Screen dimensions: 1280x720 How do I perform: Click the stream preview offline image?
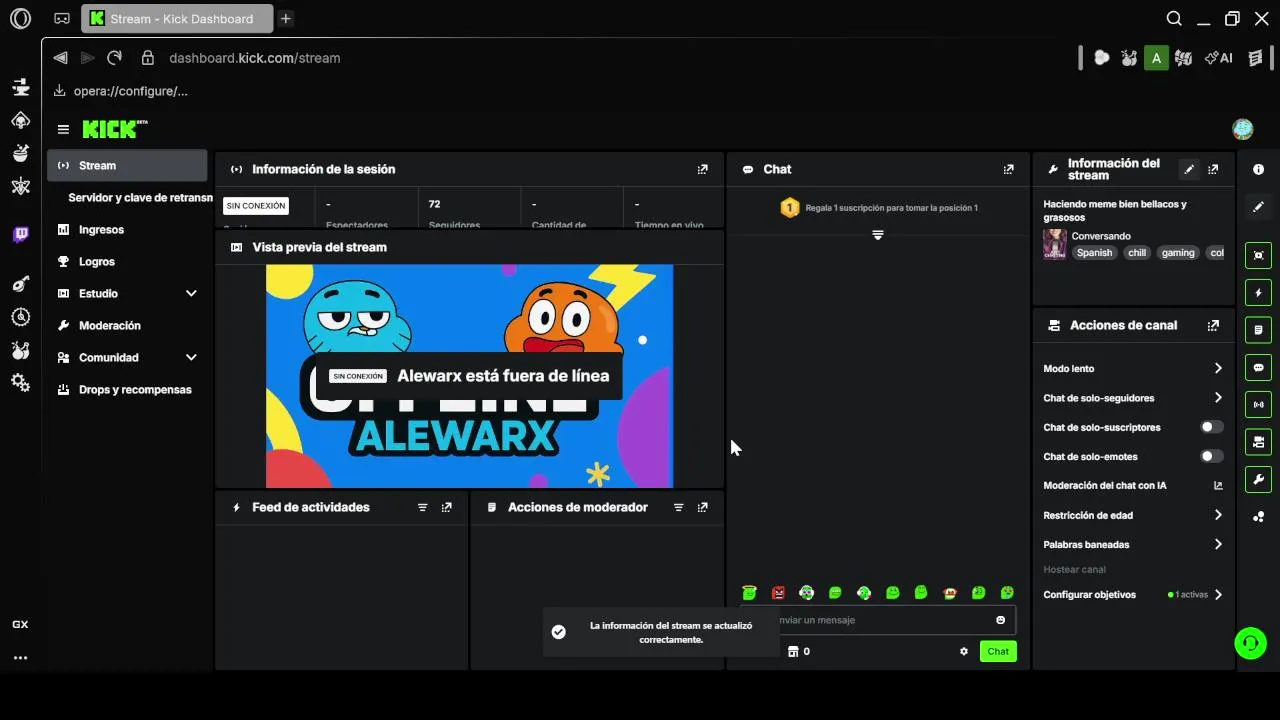[x=469, y=376]
